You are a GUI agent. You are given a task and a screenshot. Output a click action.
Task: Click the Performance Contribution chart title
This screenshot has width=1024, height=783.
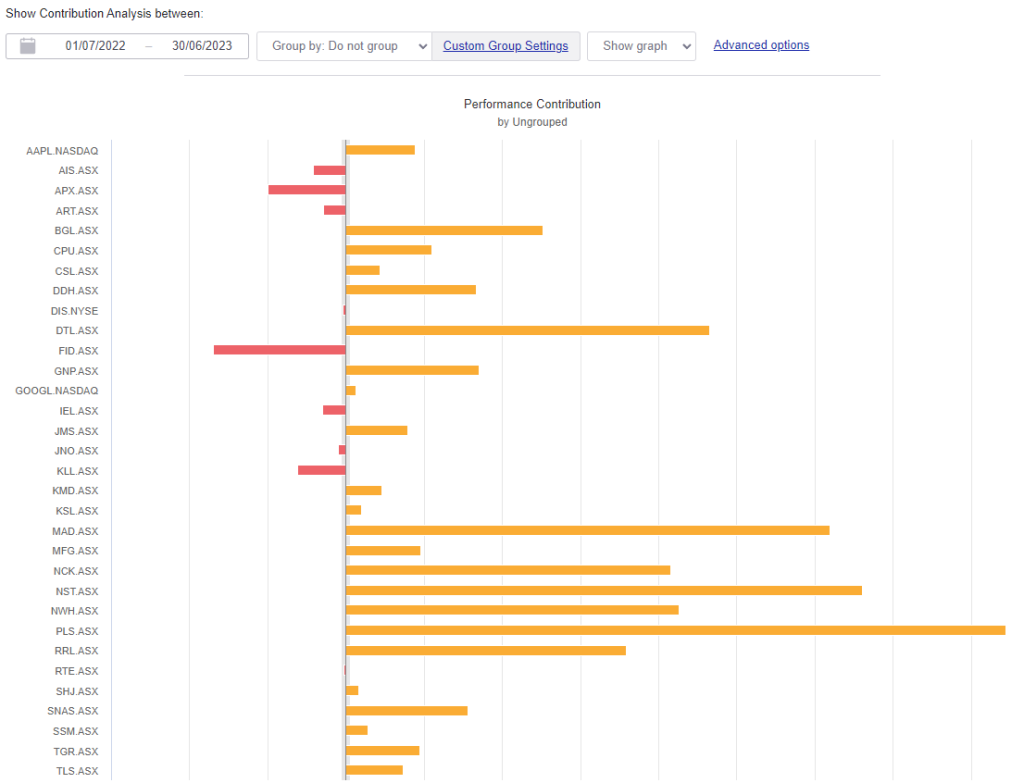(x=532, y=104)
